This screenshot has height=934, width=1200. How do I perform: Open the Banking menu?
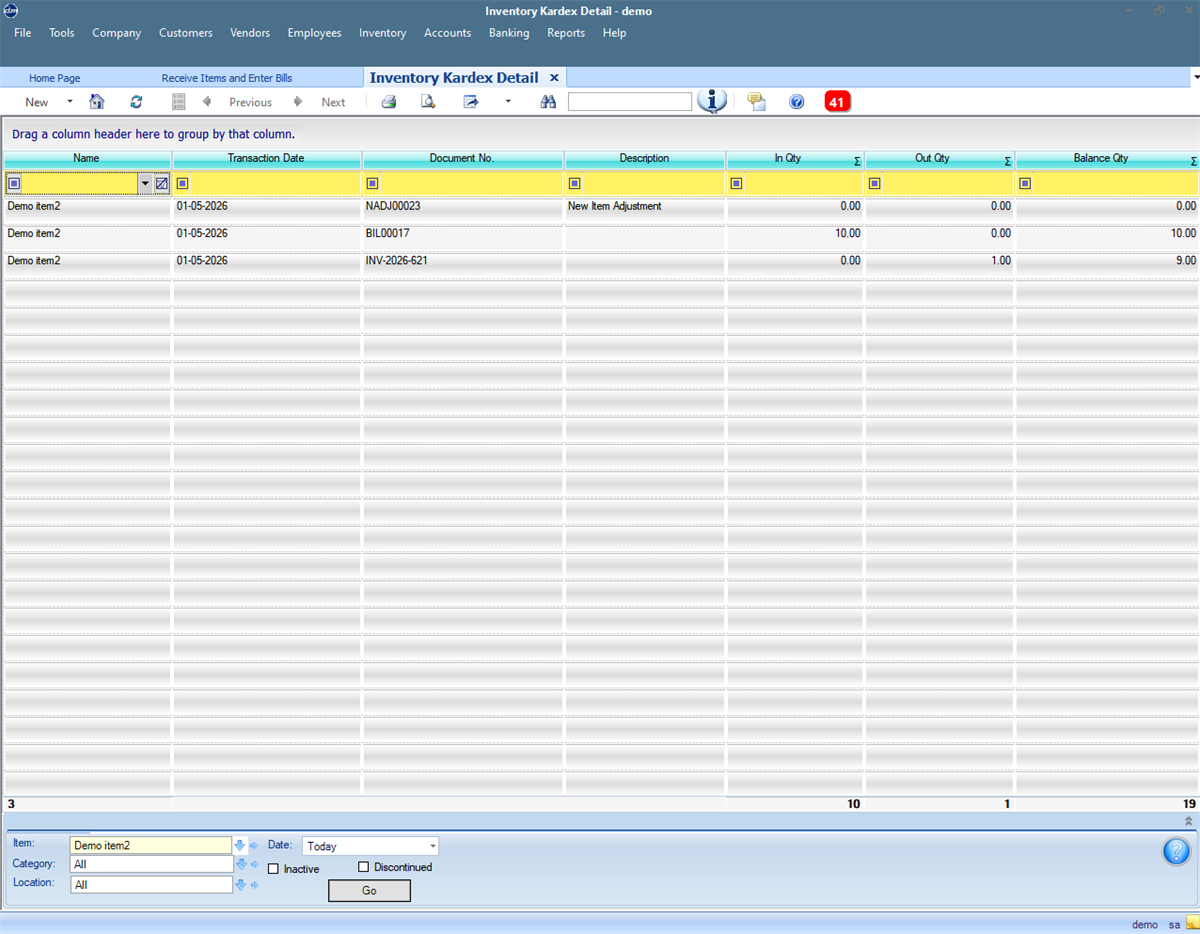click(509, 33)
